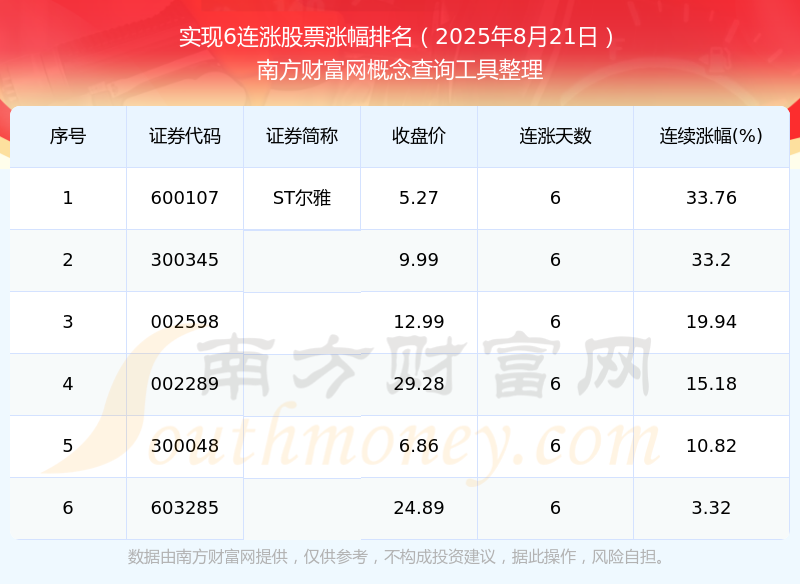Select stock code 600107
Image resolution: width=800 pixels, height=584 pixels.
[x=185, y=198]
